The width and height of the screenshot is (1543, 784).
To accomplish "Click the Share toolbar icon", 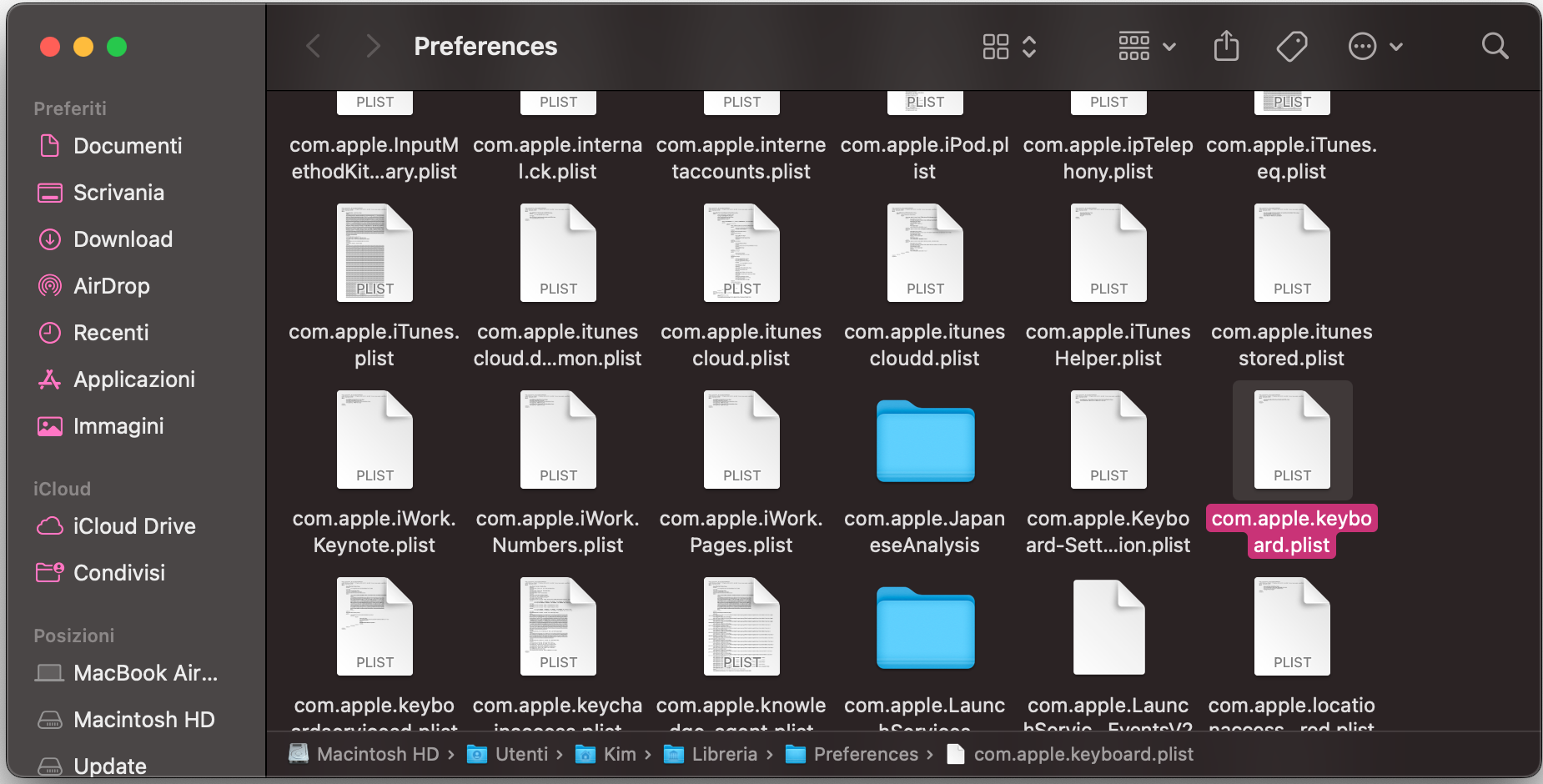I will [1226, 46].
